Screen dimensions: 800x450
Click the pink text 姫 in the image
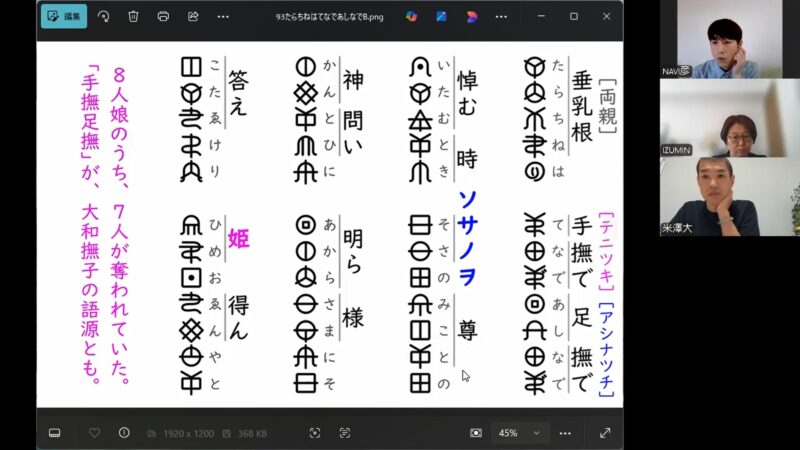click(239, 238)
